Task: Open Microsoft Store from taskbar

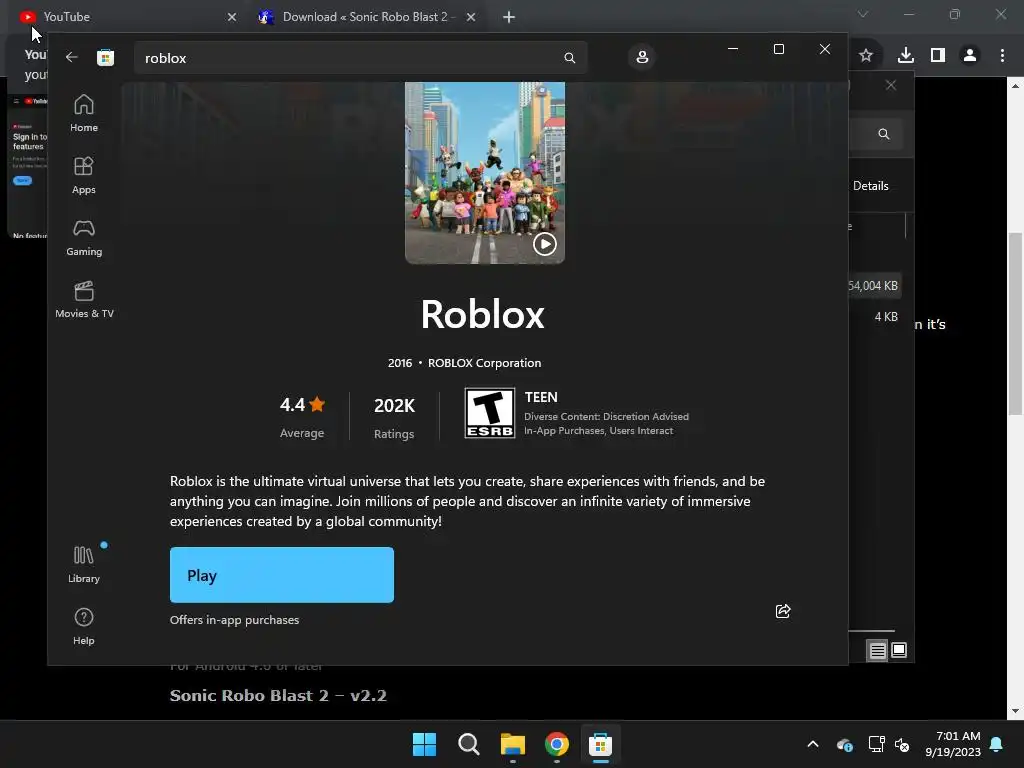Action: pyautogui.click(x=601, y=744)
